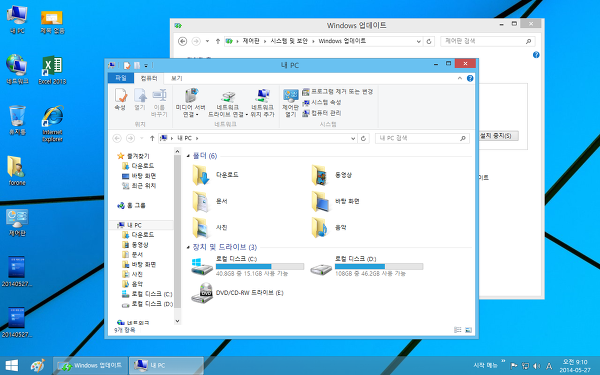Click 시스템 및 보안 breadcrumb in Windows 업데이트
Screen dimensions: 600x375
289,41
